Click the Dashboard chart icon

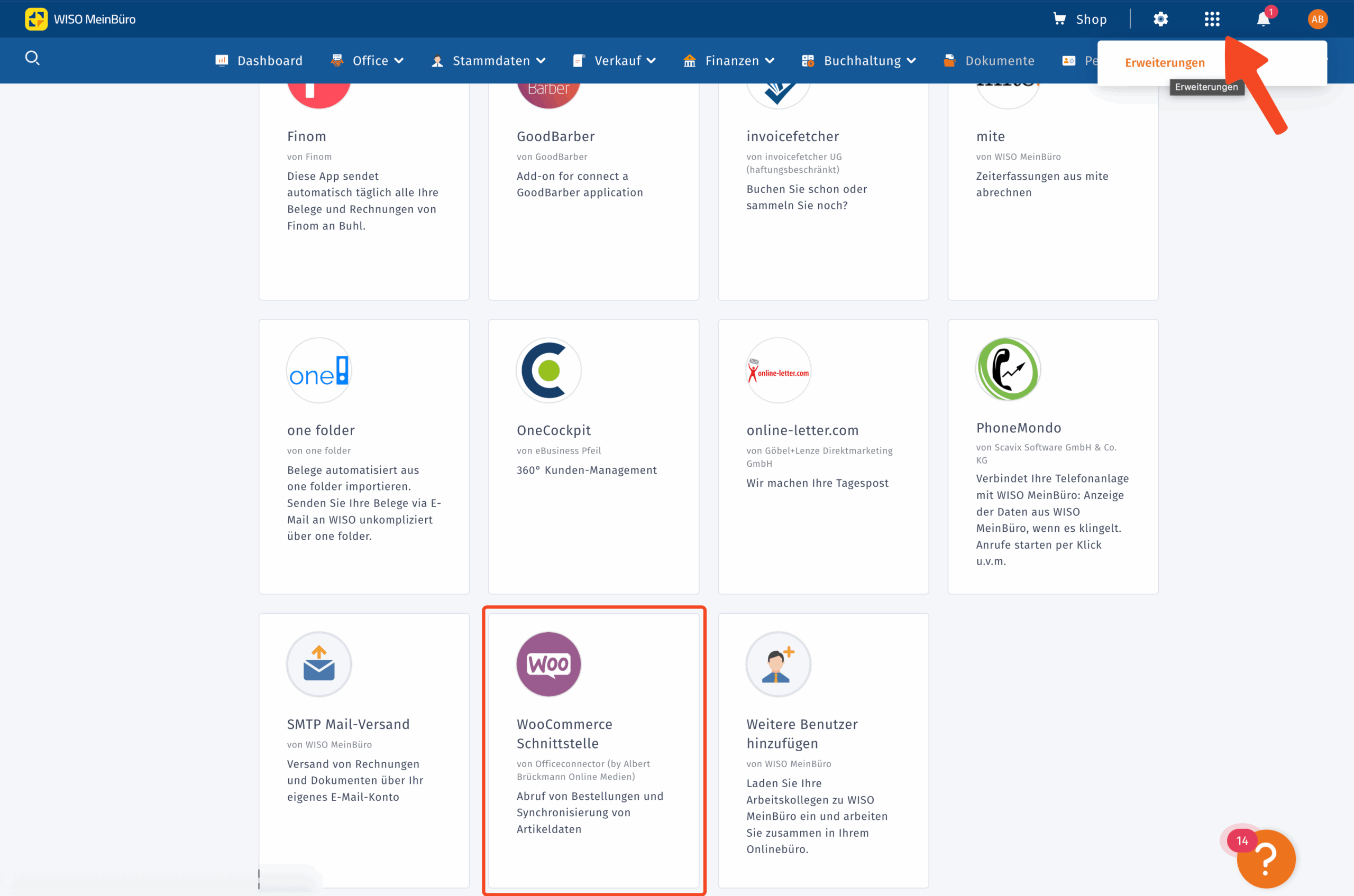pos(221,60)
